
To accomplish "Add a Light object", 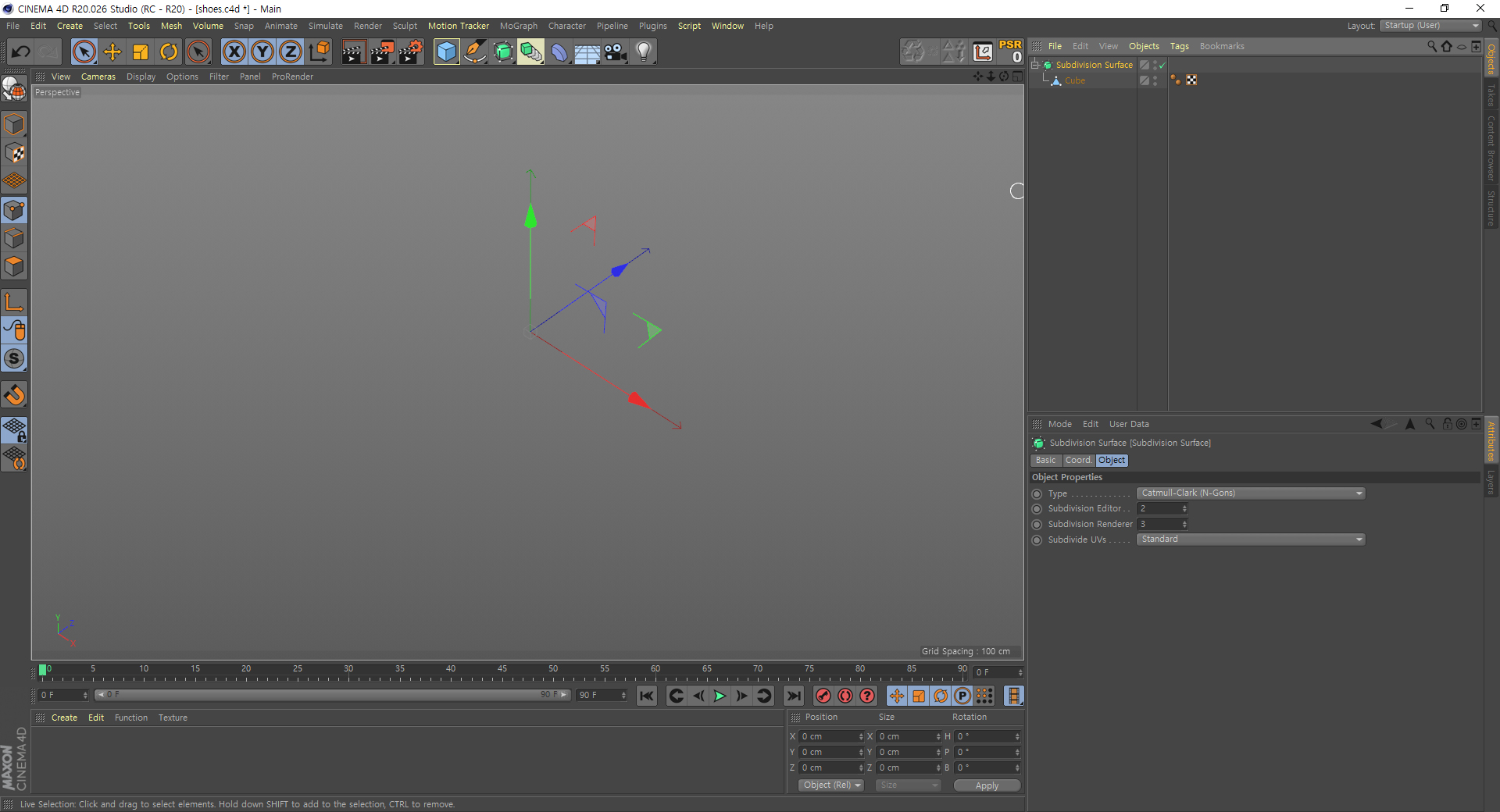I will [x=644, y=52].
